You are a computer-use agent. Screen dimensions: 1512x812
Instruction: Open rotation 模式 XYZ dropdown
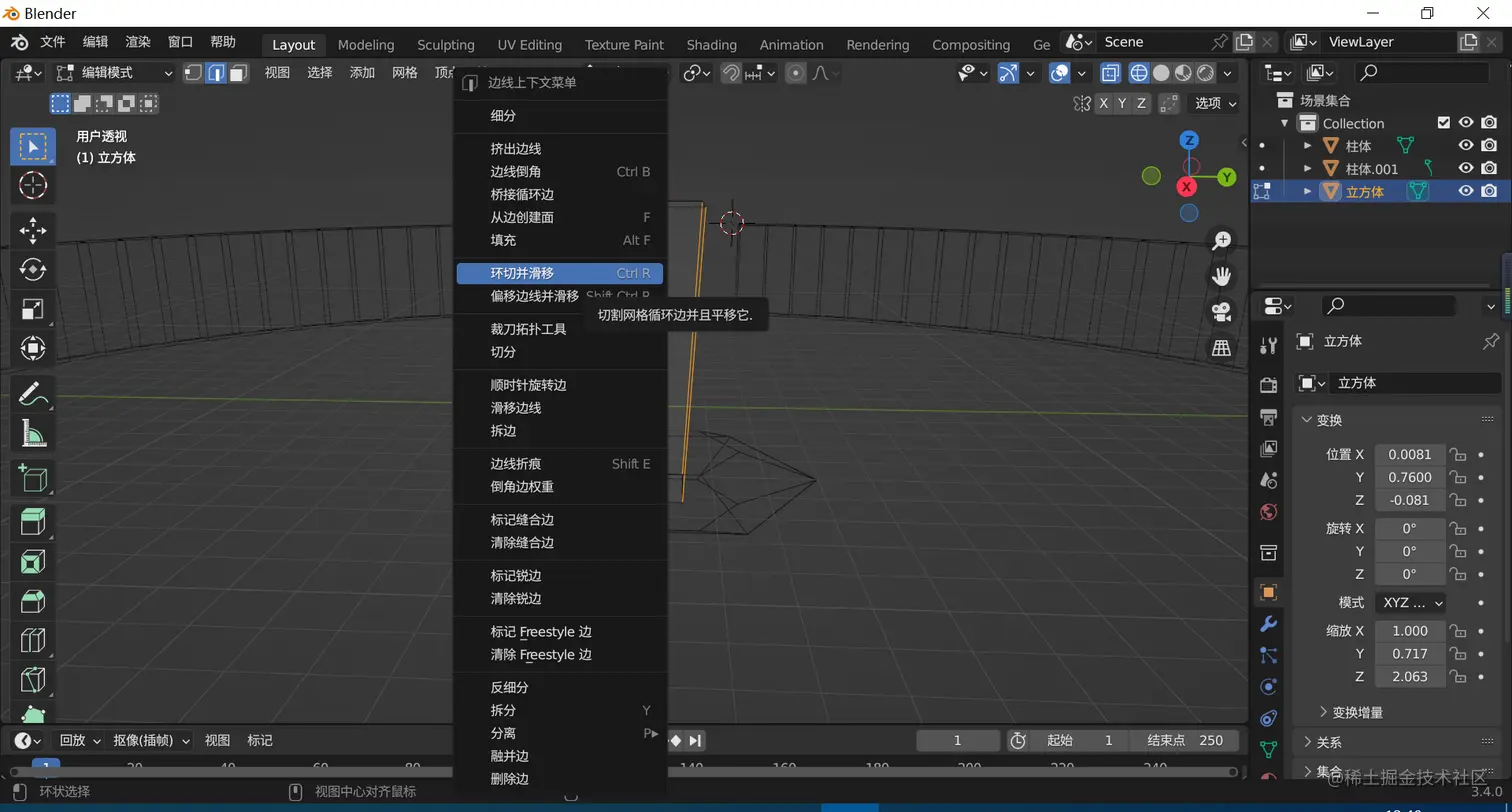point(1410,602)
